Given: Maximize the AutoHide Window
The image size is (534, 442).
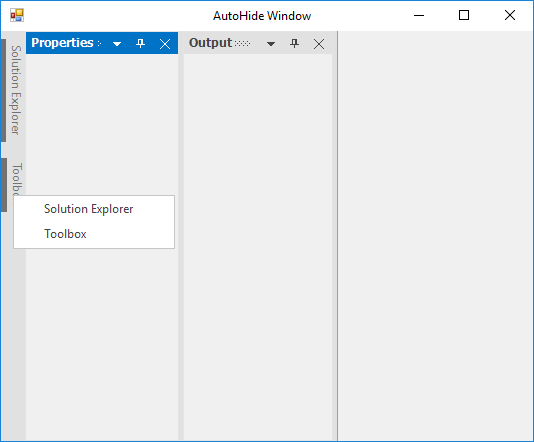Looking at the screenshot, I should click(x=464, y=15).
